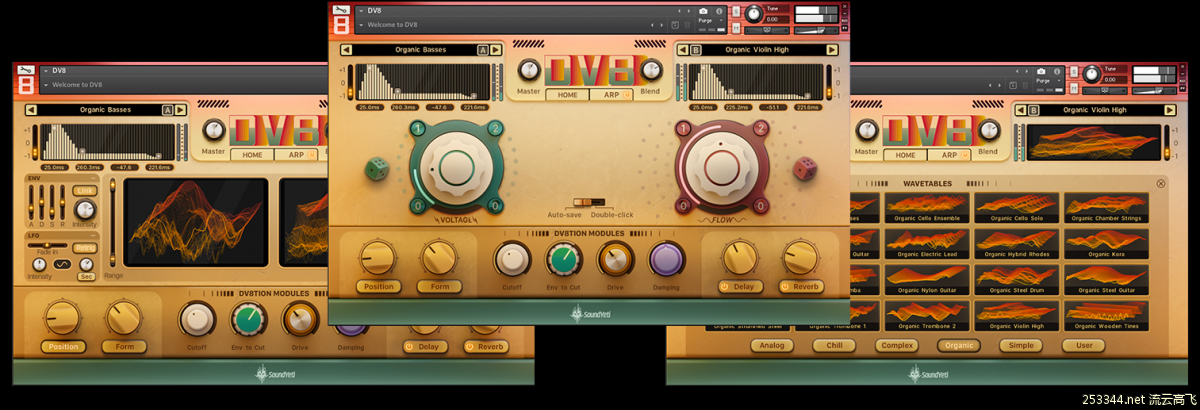1200x410 pixels.
Task: Toggle the Reverb power button in center window
Action: pyautogui.click(x=787, y=287)
